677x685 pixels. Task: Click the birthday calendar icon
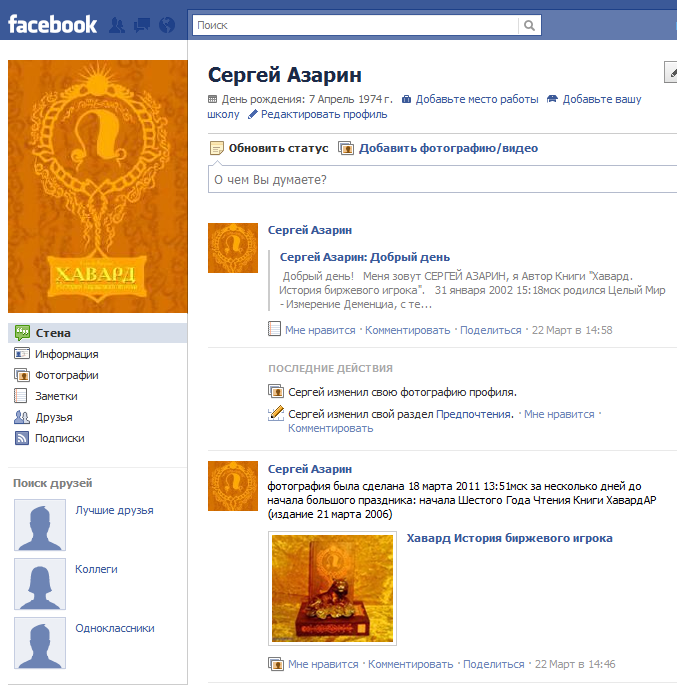coord(212,99)
